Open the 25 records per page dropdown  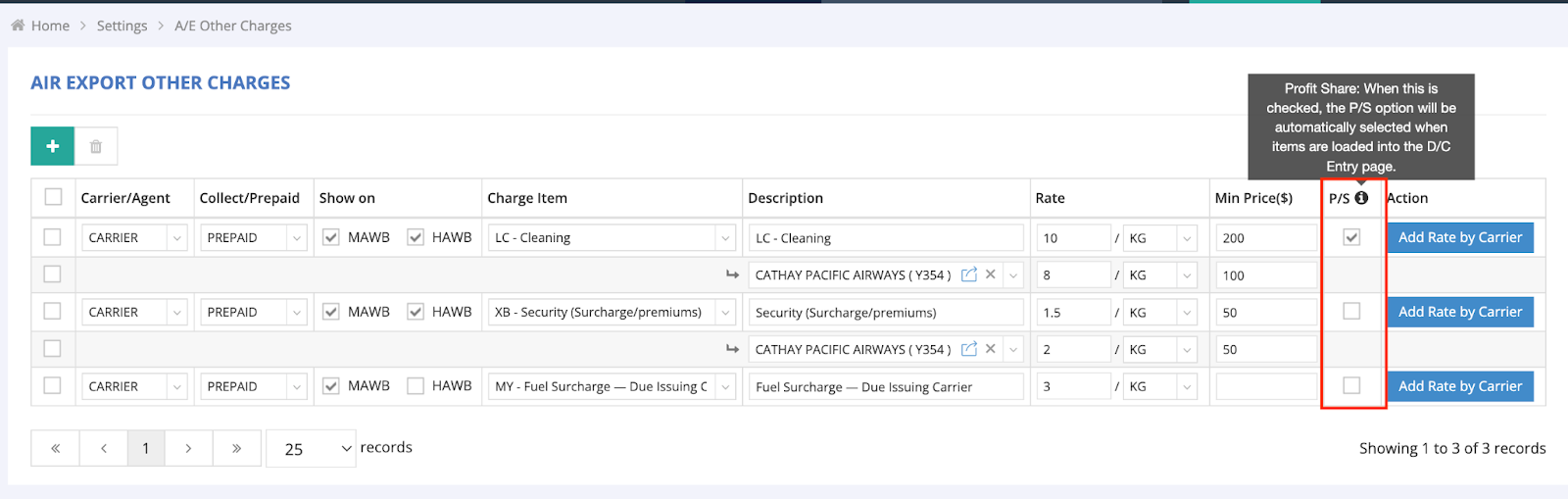pyautogui.click(x=311, y=448)
